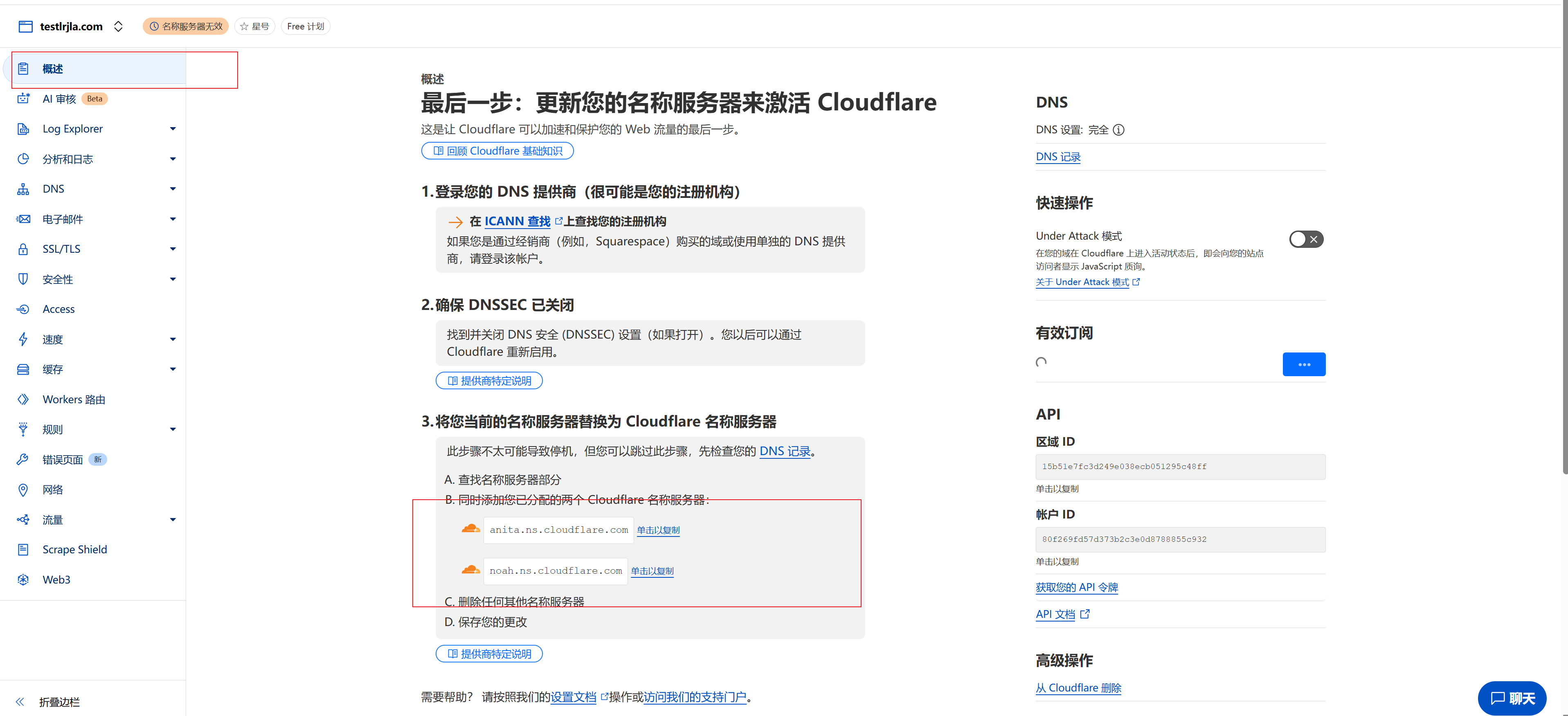Image resolution: width=1568 pixels, height=716 pixels.
Task: Open the Web3 sidebar item
Action: pyautogui.click(x=56, y=580)
